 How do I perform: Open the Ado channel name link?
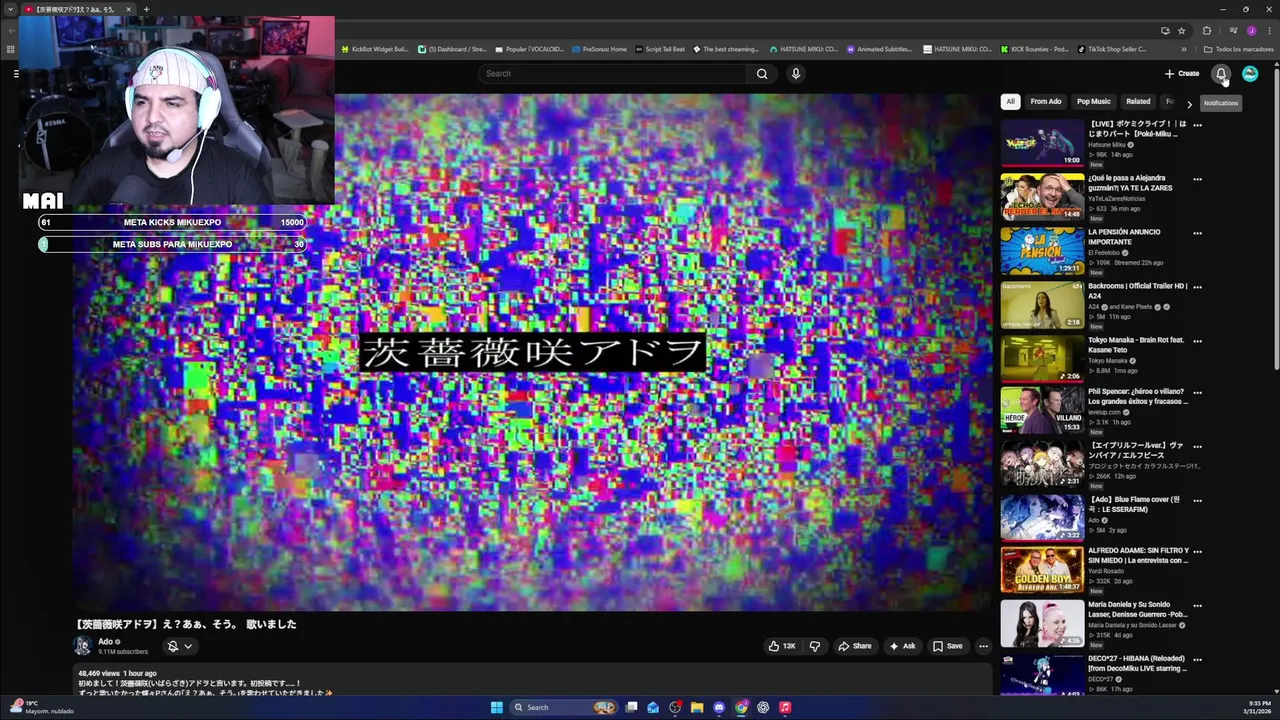point(105,642)
